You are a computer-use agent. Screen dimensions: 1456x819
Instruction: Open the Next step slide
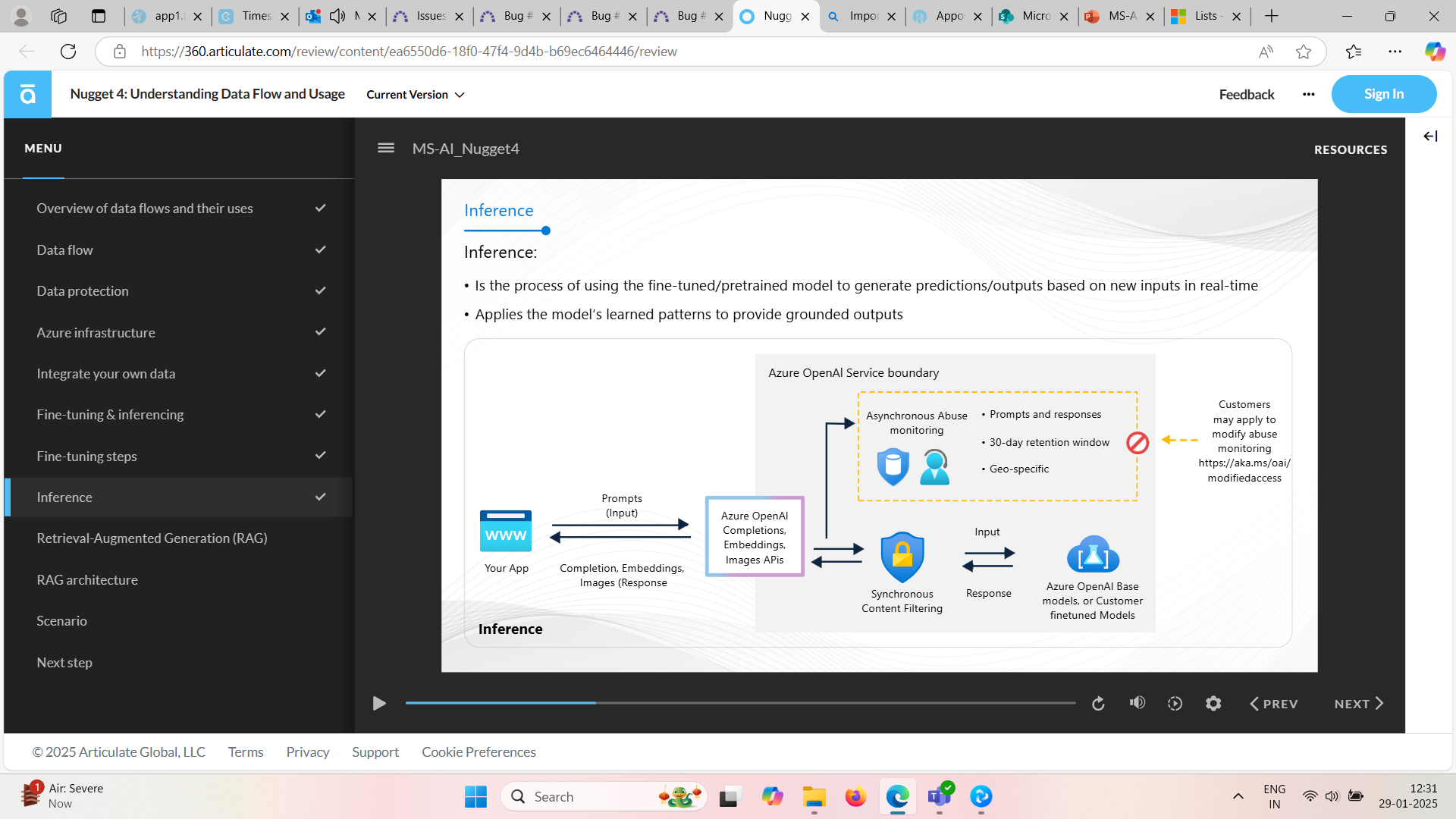pyautogui.click(x=179, y=663)
